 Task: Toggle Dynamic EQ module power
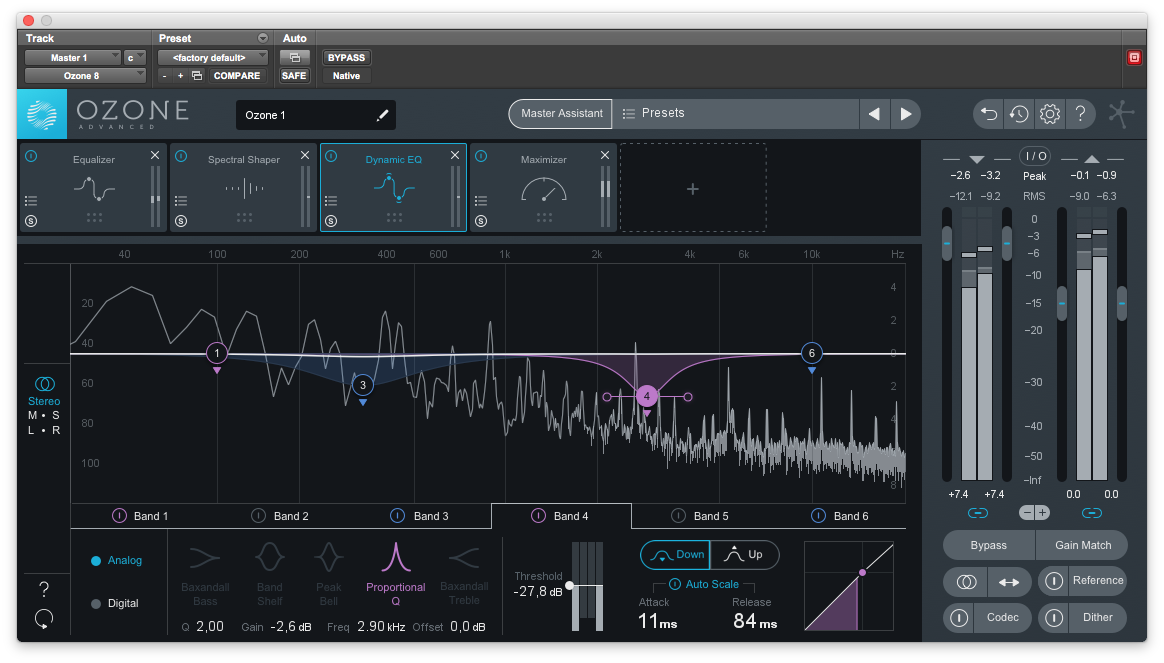[x=331, y=156]
